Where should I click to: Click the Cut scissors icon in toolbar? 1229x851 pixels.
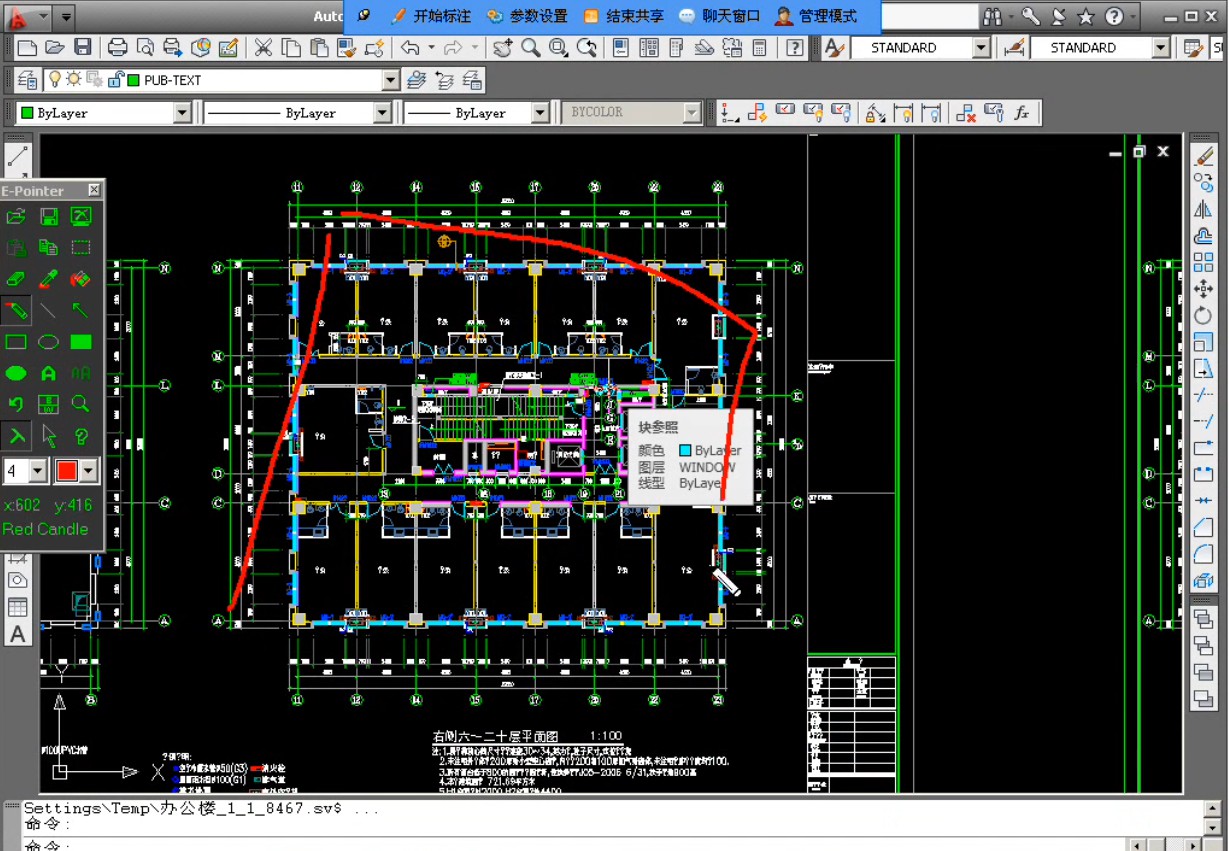[x=263, y=48]
